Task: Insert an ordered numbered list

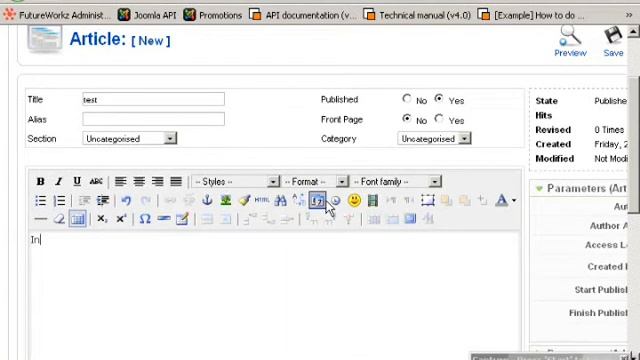Action: point(59,200)
